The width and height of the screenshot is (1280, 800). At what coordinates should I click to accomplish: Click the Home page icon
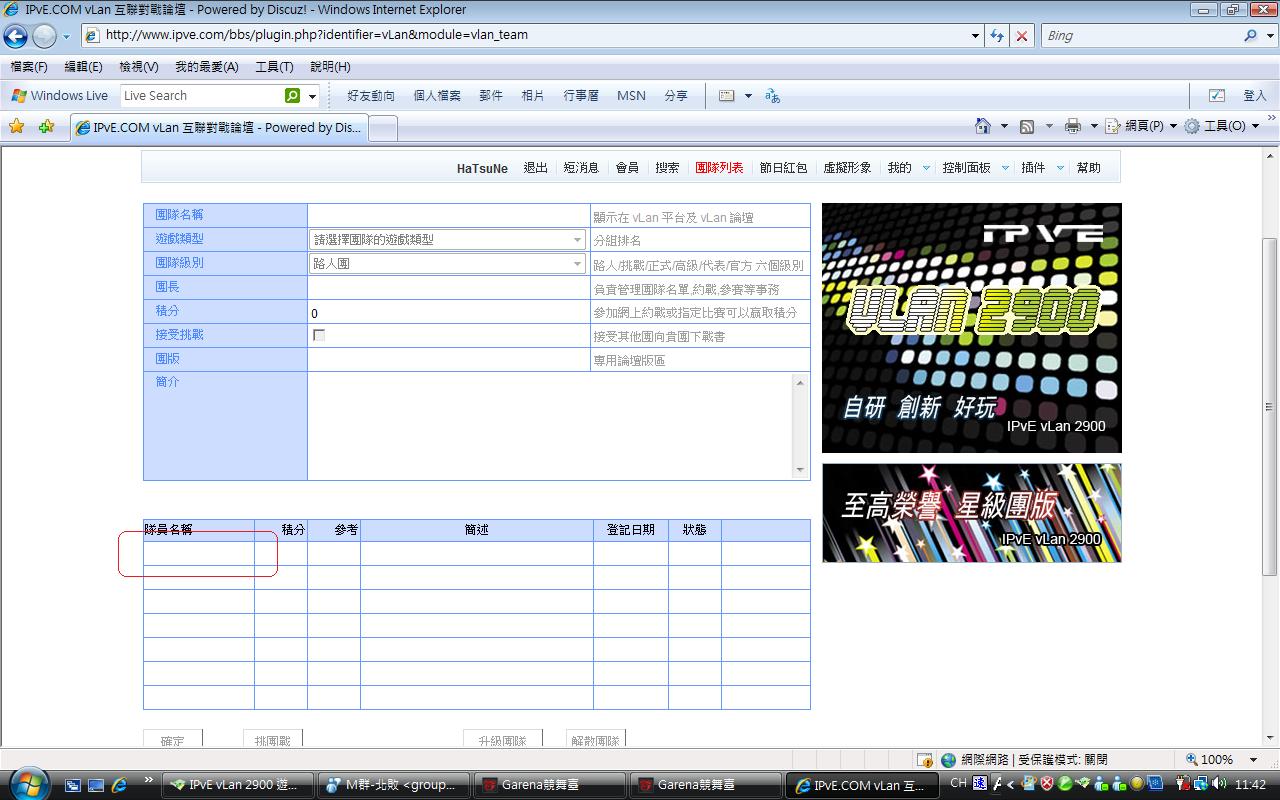pyautogui.click(x=983, y=126)
